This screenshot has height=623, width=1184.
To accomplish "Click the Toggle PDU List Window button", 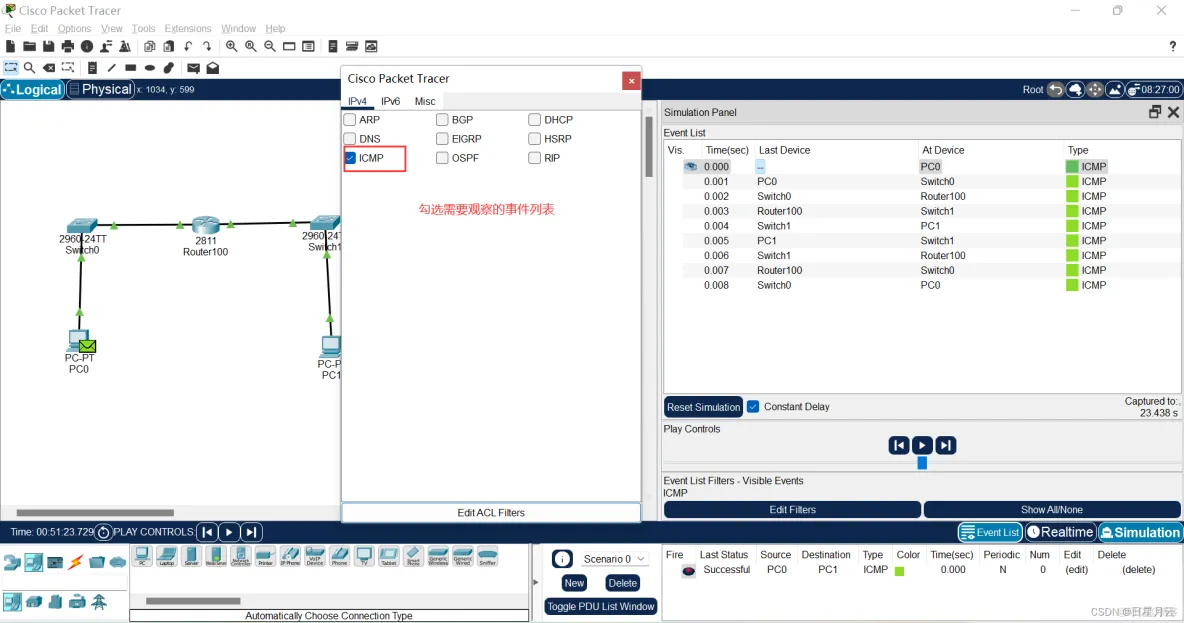I will coord(600,606).
